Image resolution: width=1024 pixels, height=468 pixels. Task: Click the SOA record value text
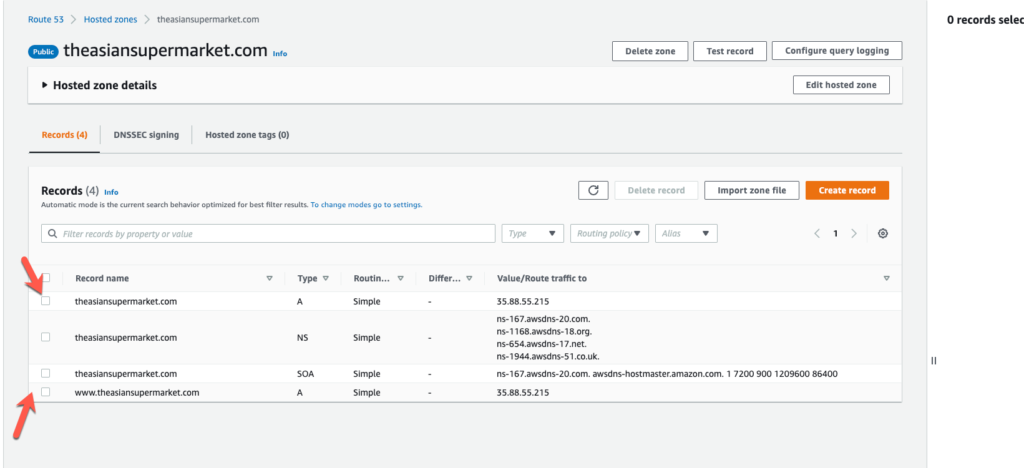(x=667, y=374)
